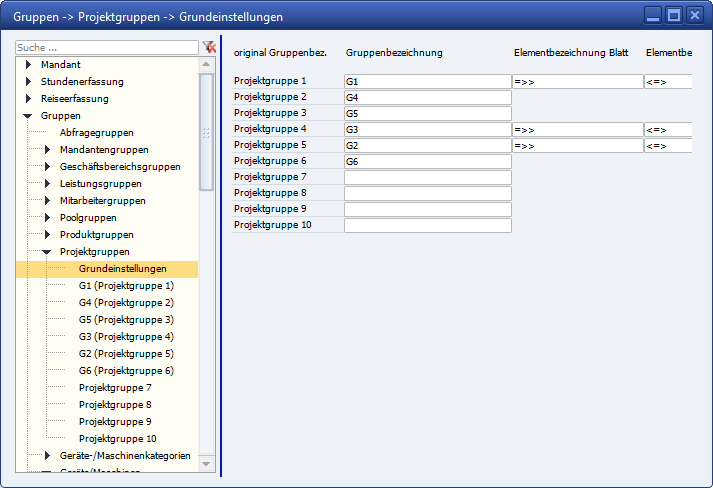Click the Suche search field
The width and height of the screenshot is (713, 488).
pos(107,47)
